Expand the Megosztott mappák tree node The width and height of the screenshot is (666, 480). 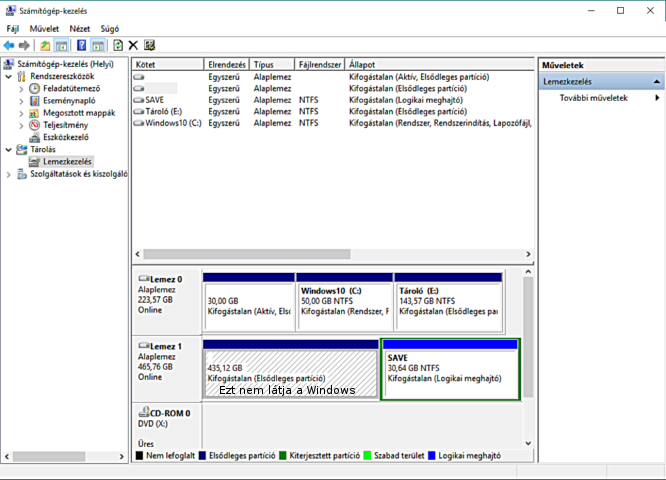[21, 113]
